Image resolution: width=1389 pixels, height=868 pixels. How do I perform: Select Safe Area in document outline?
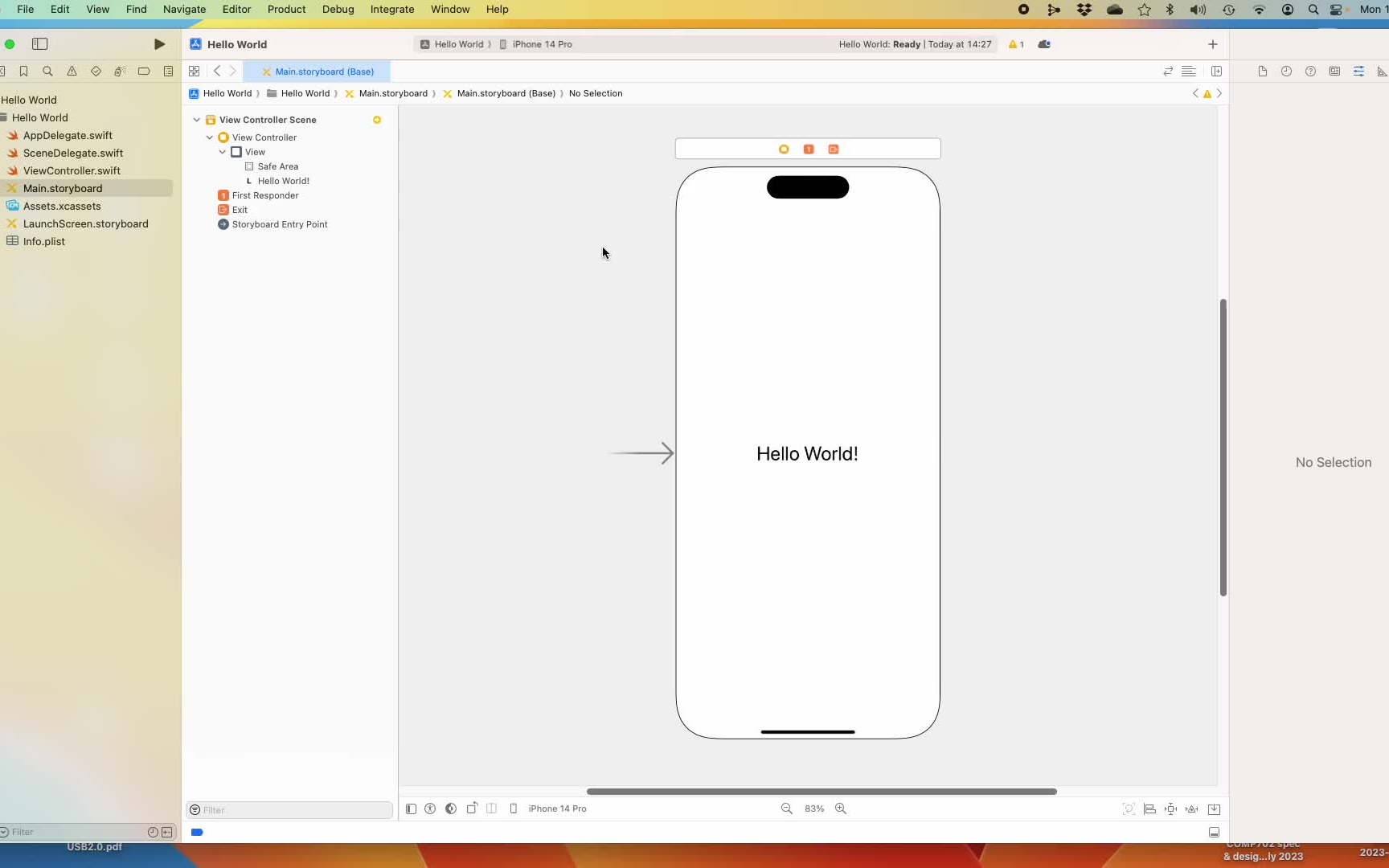[277, 166]
